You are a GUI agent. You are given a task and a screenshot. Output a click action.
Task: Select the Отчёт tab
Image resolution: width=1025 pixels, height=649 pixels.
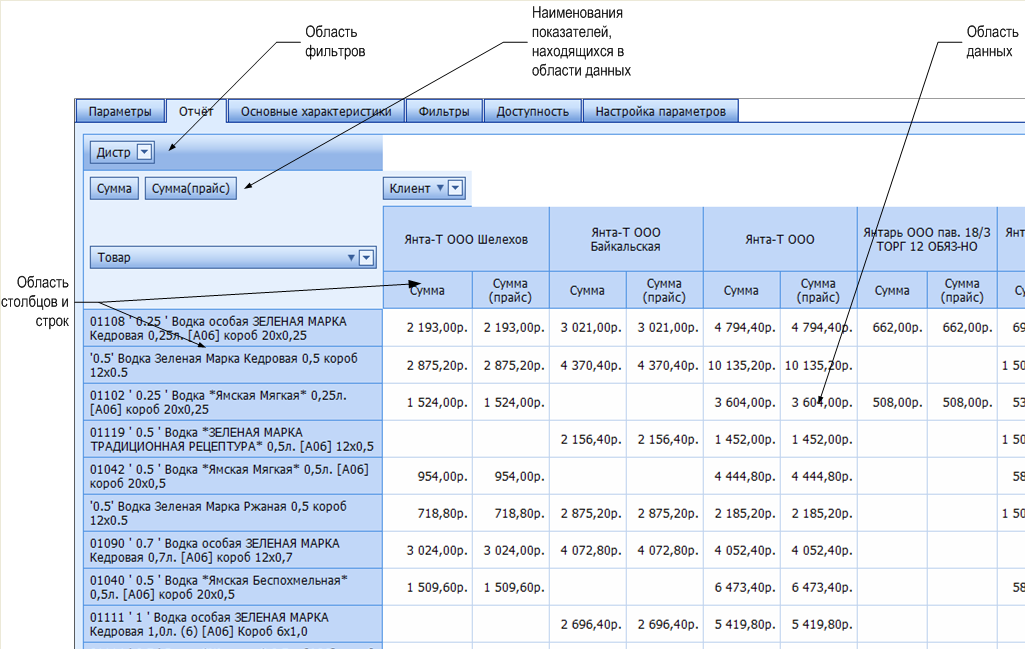[196, 111]
